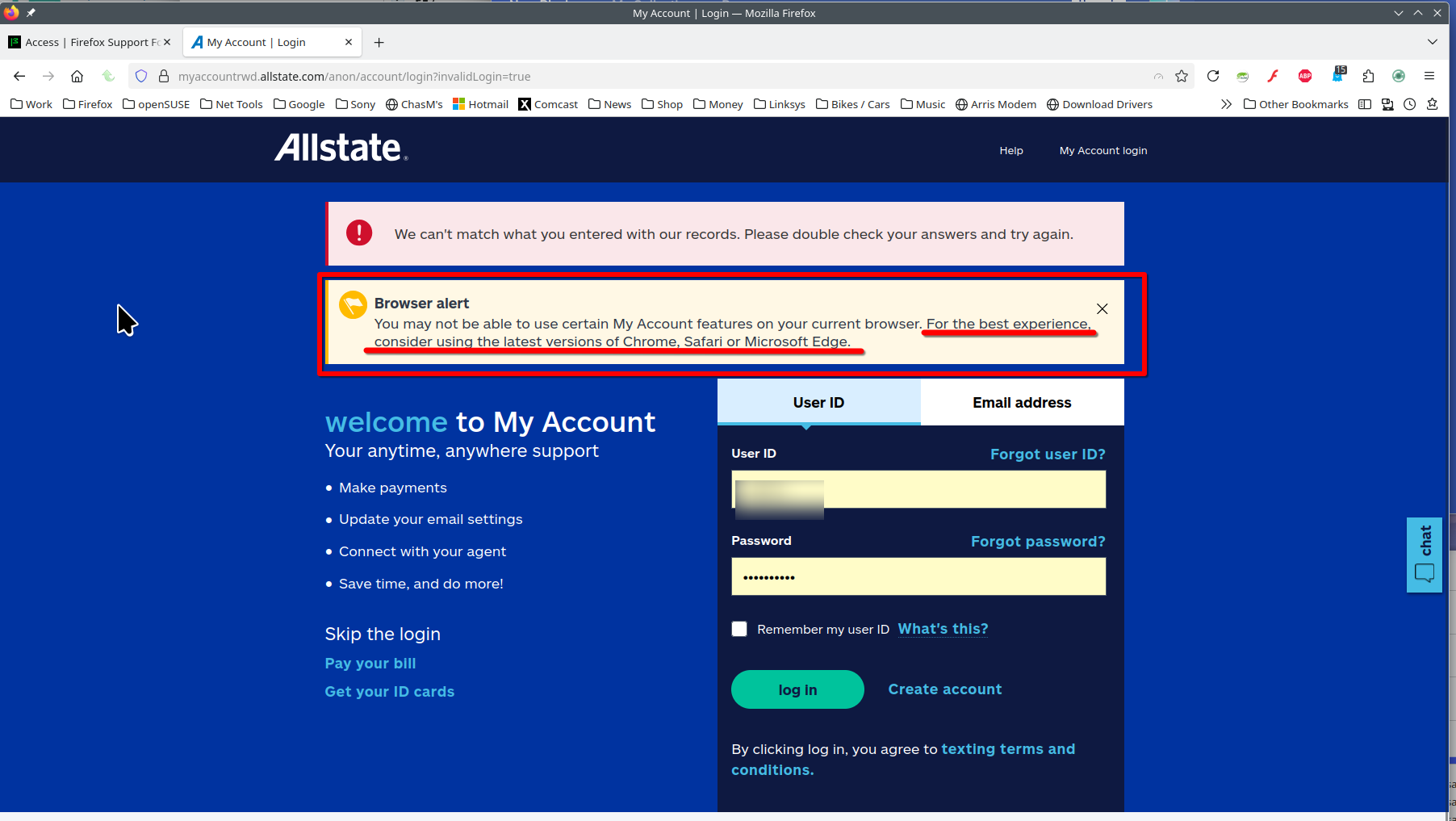The height and width of the screenshot is (821, 1456).
Task: Open the Work bookmarks folder
Action: (x=31, y=104)
